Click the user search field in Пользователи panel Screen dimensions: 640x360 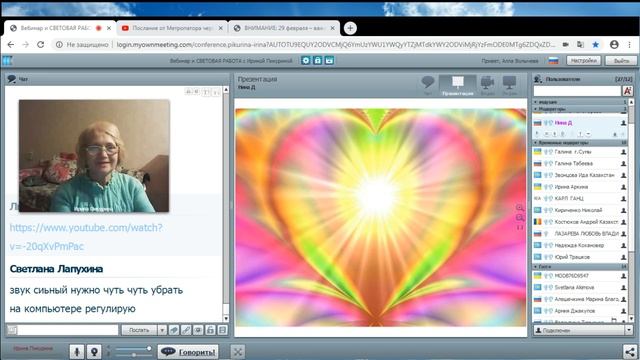[x=577, y=91]
